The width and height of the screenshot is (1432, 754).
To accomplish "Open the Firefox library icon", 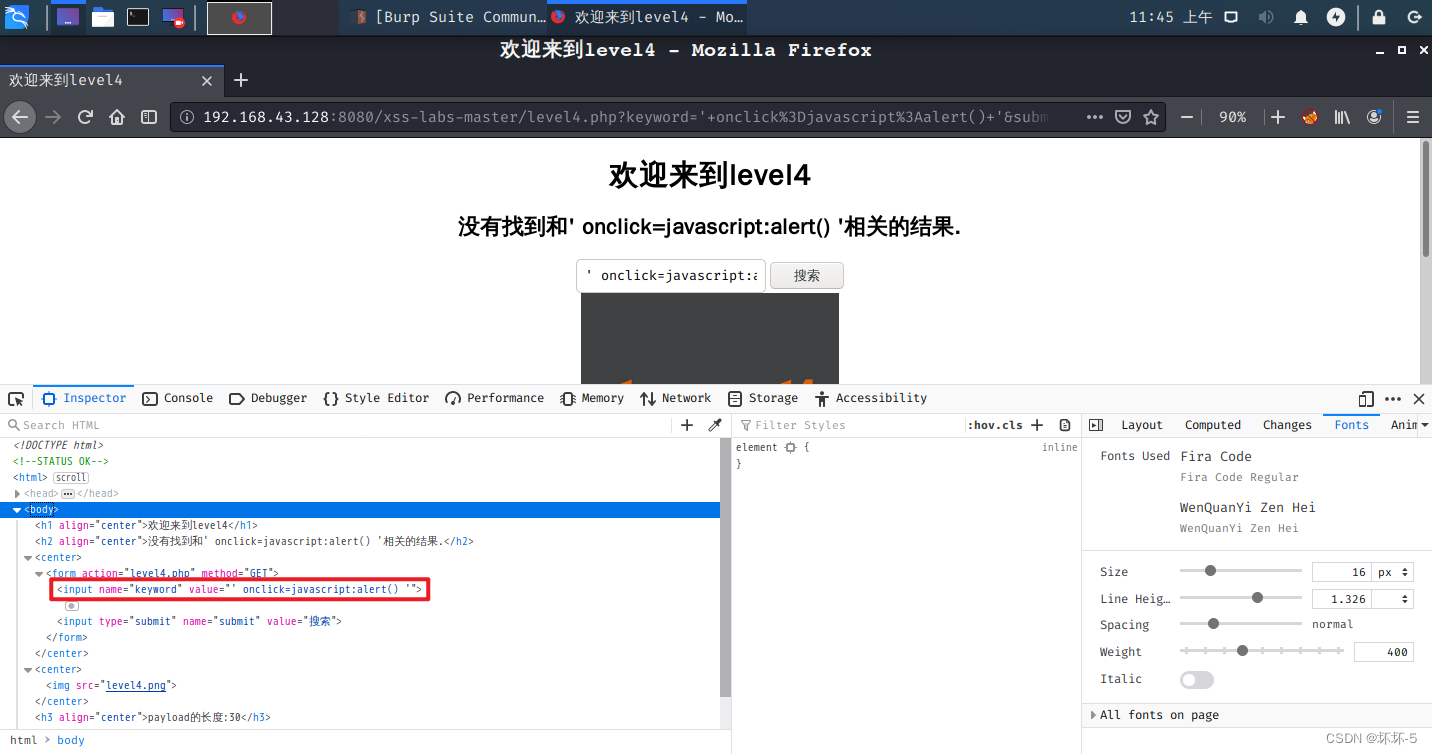I will click(x=1342, y=117).
